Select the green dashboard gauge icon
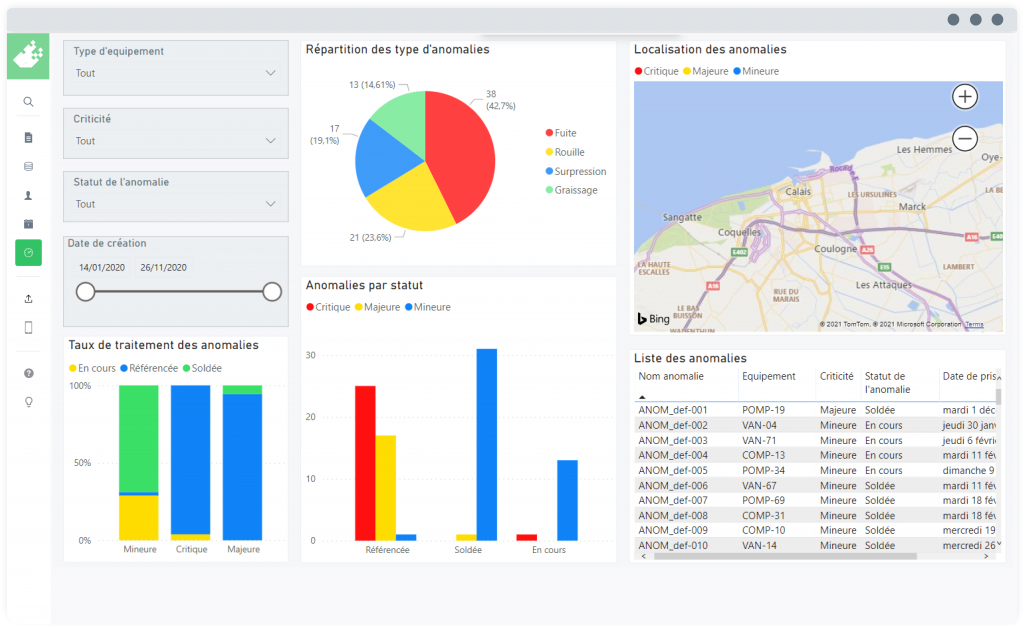Screen dimensions: 1024x628 28,253
